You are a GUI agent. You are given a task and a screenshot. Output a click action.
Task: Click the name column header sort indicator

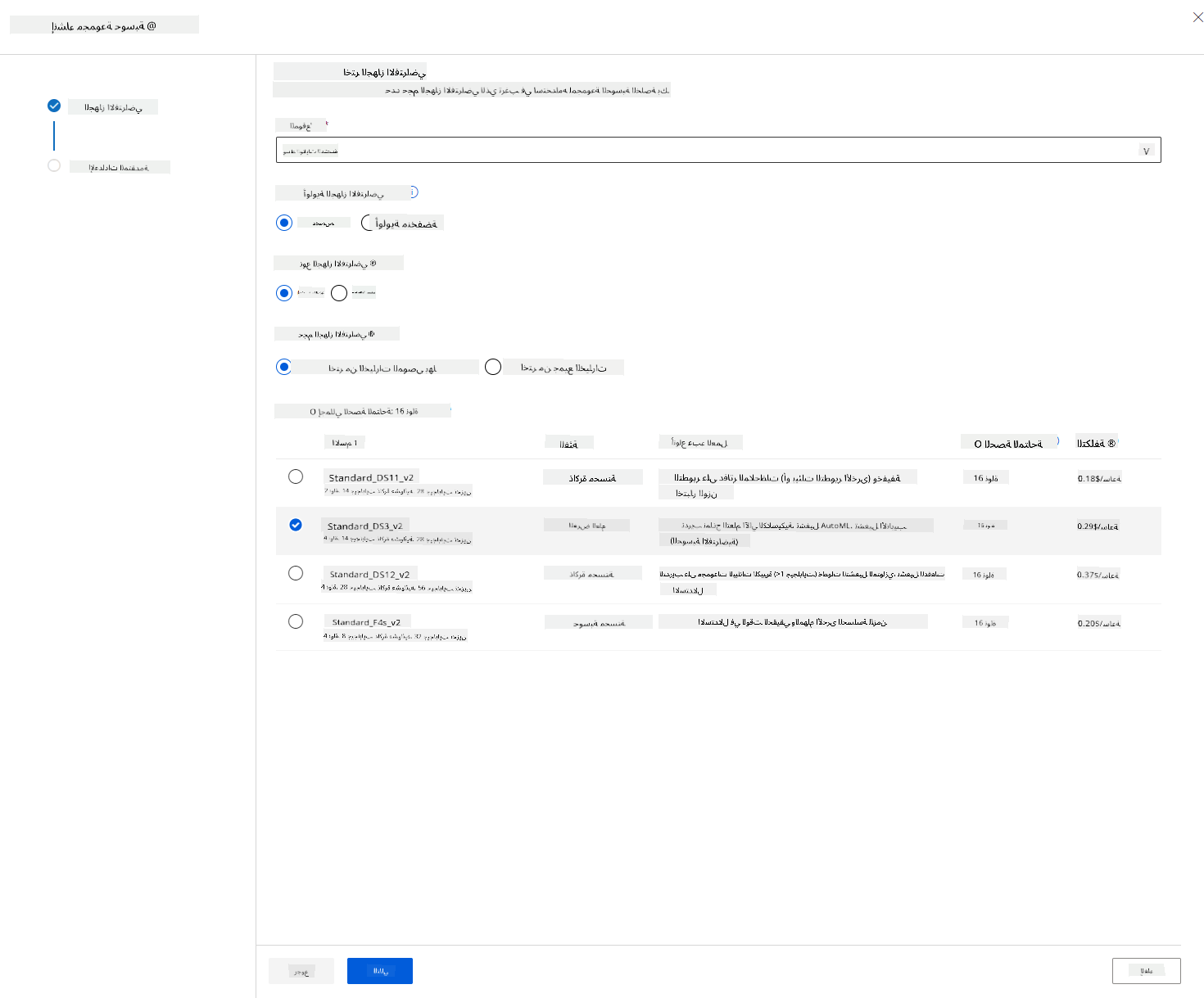click(x=355, y=443)
